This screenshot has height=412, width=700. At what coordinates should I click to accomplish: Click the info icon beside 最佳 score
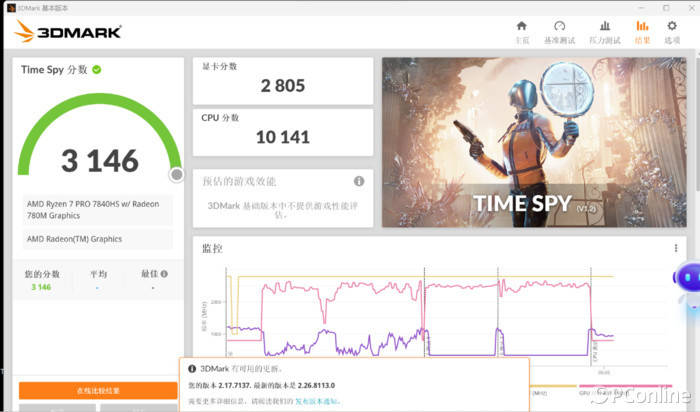pyautogui.click(x=164, y=274)
